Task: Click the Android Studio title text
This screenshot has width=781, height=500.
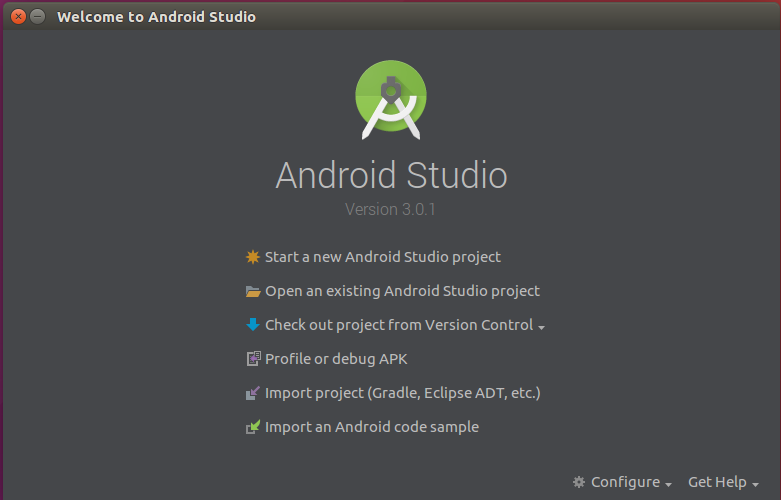Action: (x=391, y=175)
